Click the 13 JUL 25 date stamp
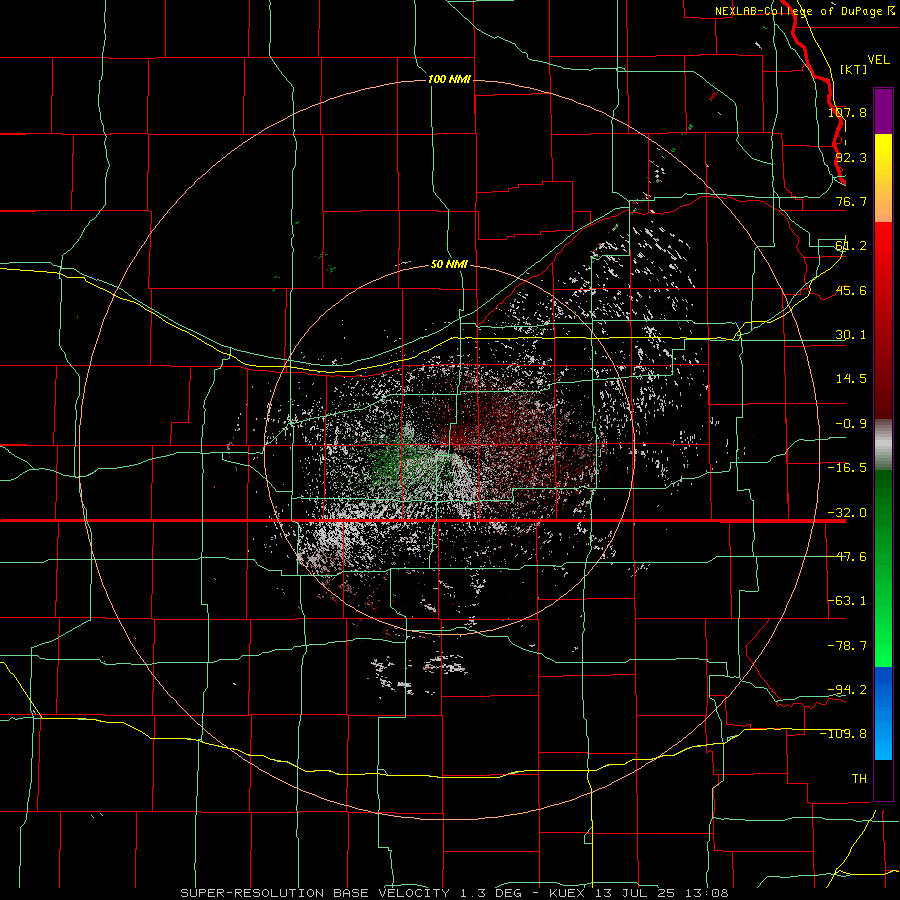 tap(637, 893)
